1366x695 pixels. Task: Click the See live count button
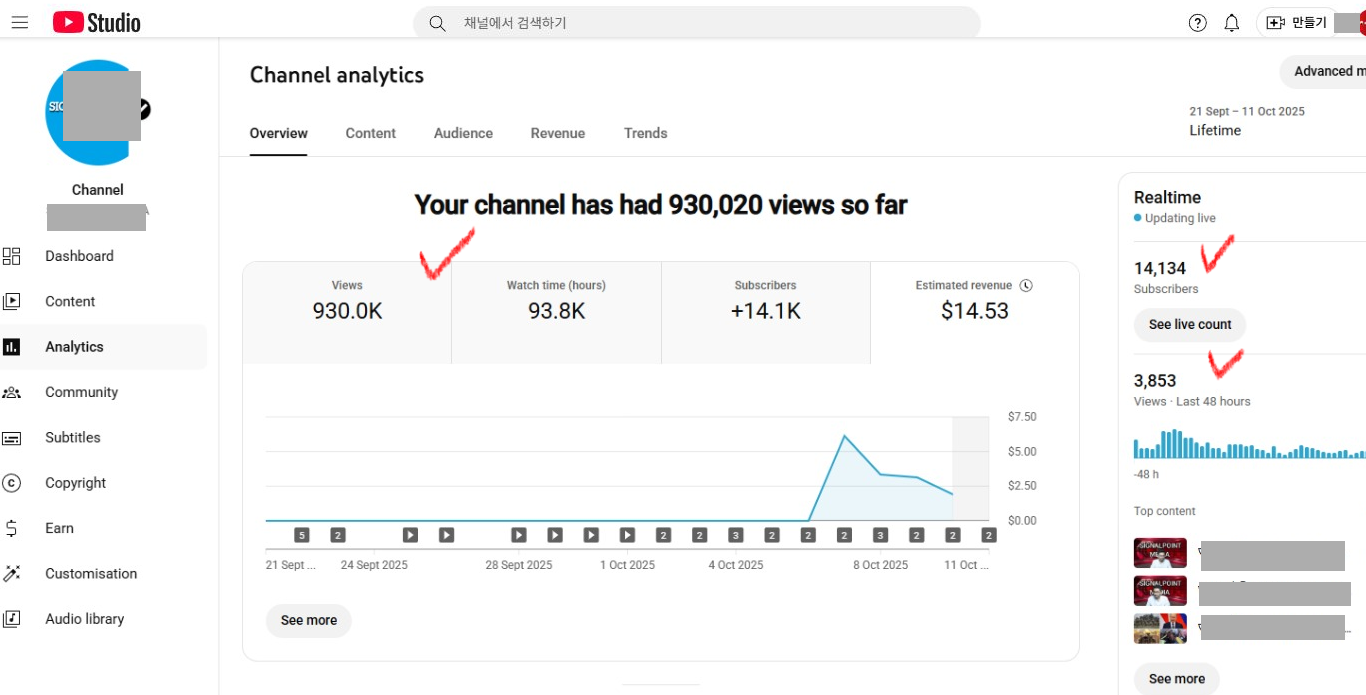point(1189,325)
